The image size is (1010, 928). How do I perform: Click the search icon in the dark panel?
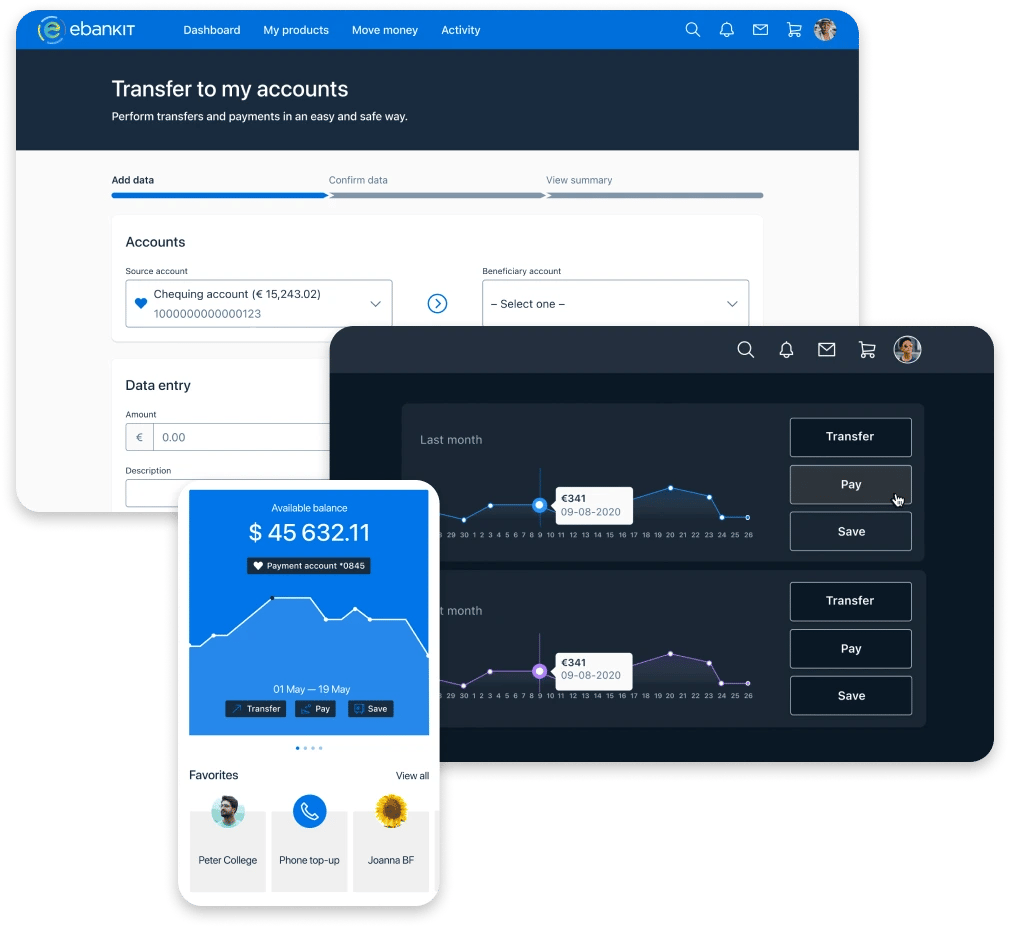tap(745, 349)
